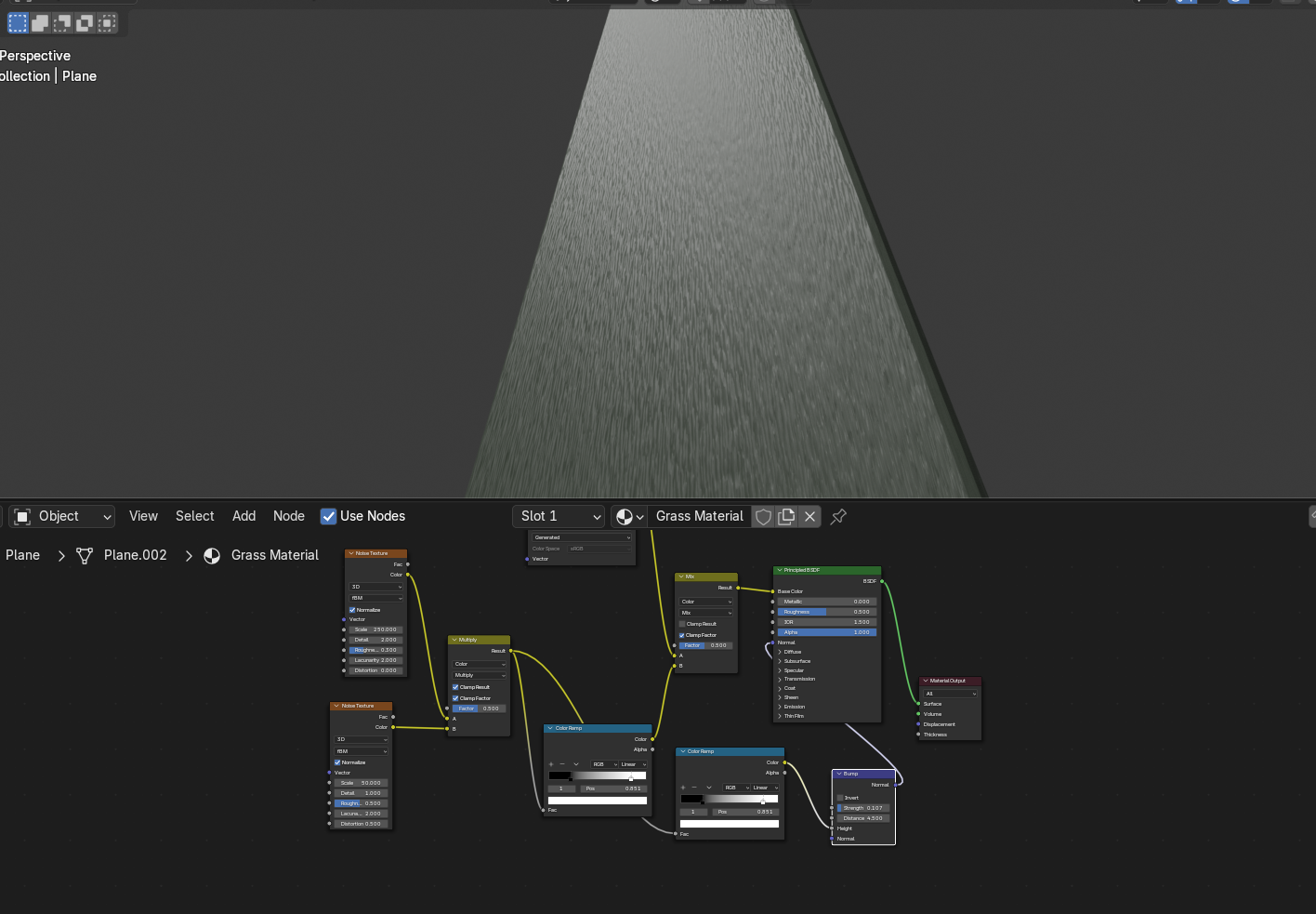Click the Extend selection mode icon

(x=40, y=22)
